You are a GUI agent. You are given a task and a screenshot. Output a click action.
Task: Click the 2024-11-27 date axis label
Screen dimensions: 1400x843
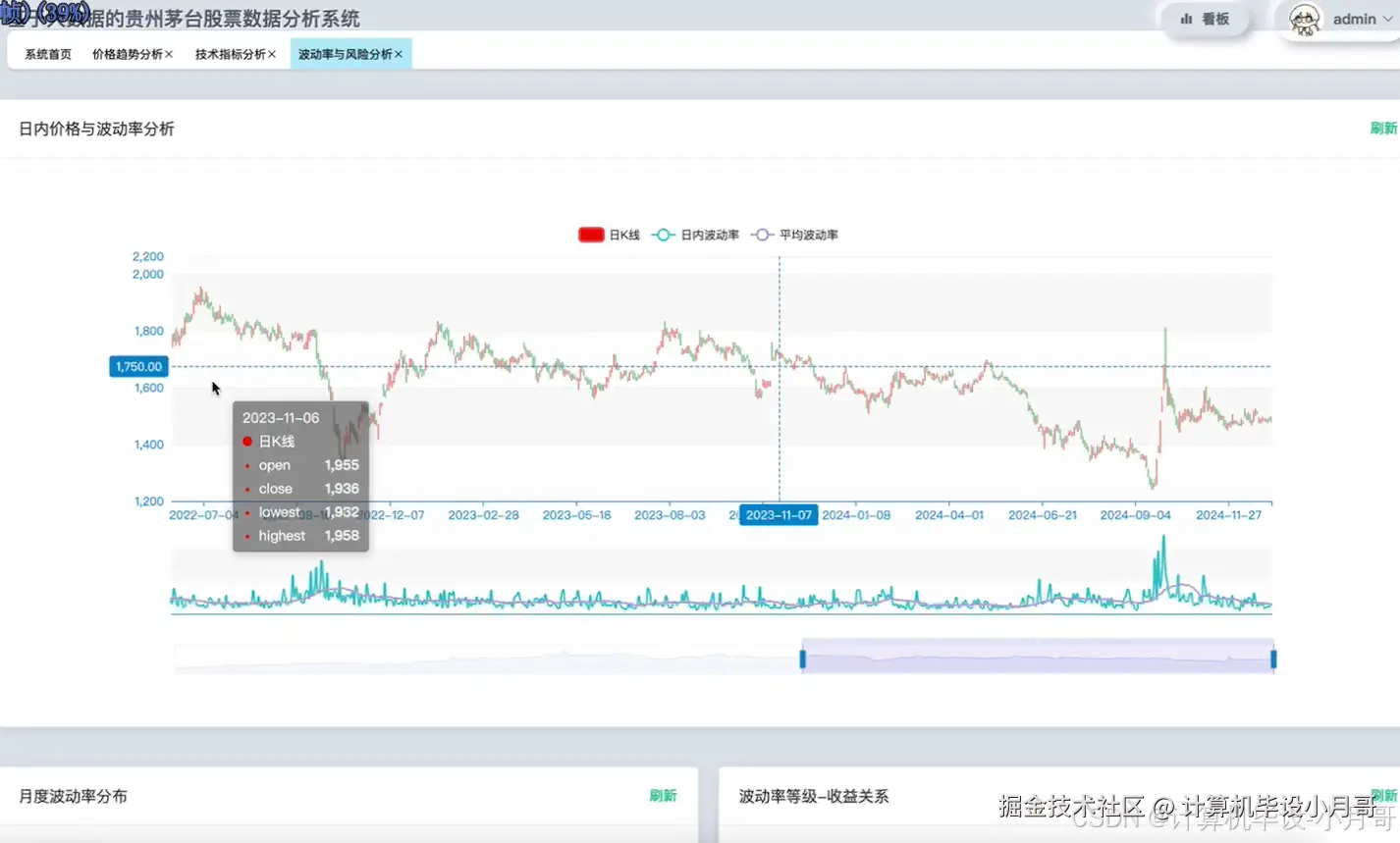coord(1228,515)
